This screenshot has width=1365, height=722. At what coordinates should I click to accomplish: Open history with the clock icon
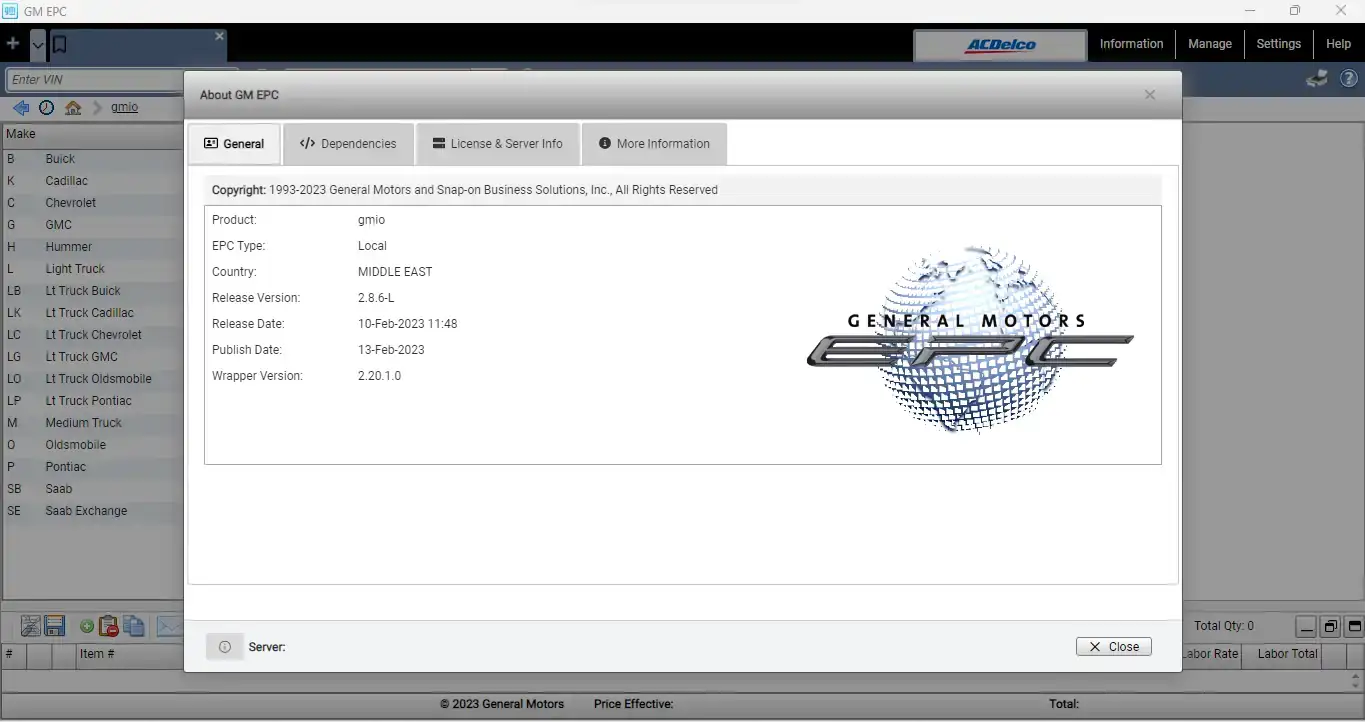[46, 107]
